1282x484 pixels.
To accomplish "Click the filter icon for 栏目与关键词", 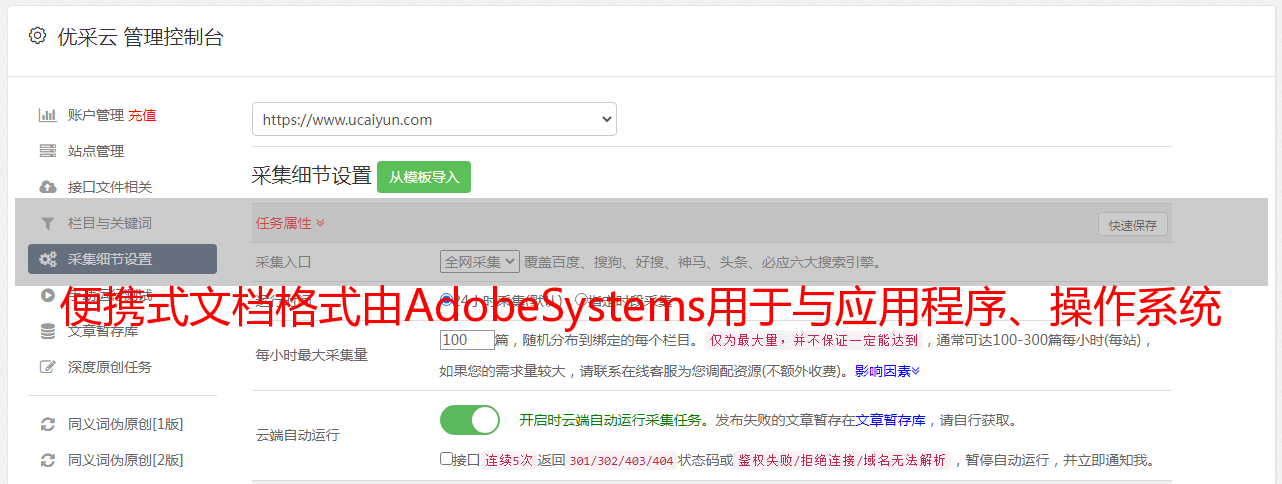I will click(47, 223).
